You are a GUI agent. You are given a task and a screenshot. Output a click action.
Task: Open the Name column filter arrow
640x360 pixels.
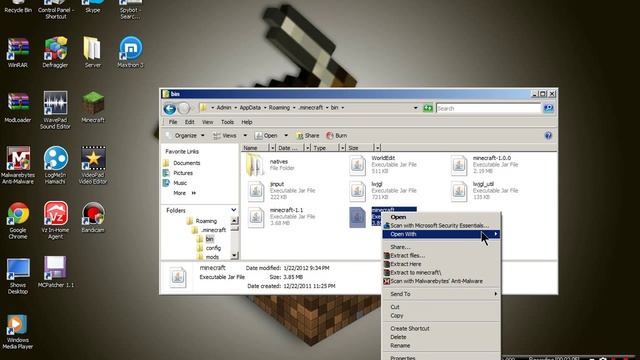point(273,148)
